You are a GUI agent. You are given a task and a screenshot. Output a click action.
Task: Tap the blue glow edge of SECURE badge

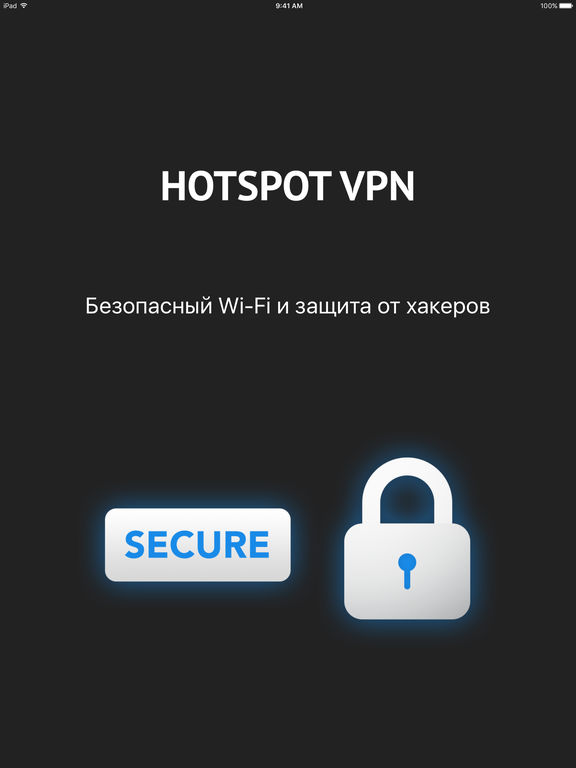pos(198,585)
